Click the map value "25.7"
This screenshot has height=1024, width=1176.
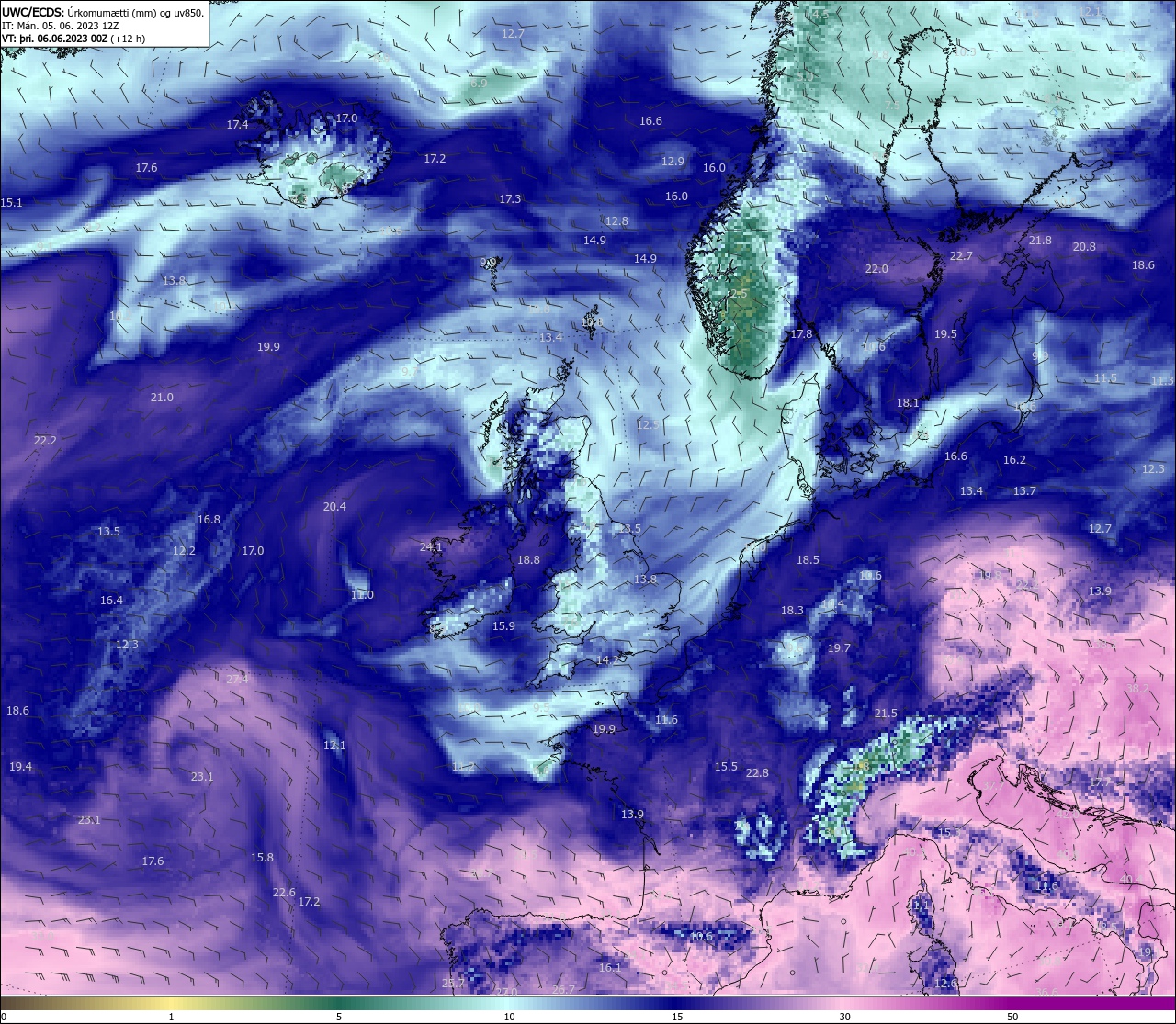tap(453, 983)
